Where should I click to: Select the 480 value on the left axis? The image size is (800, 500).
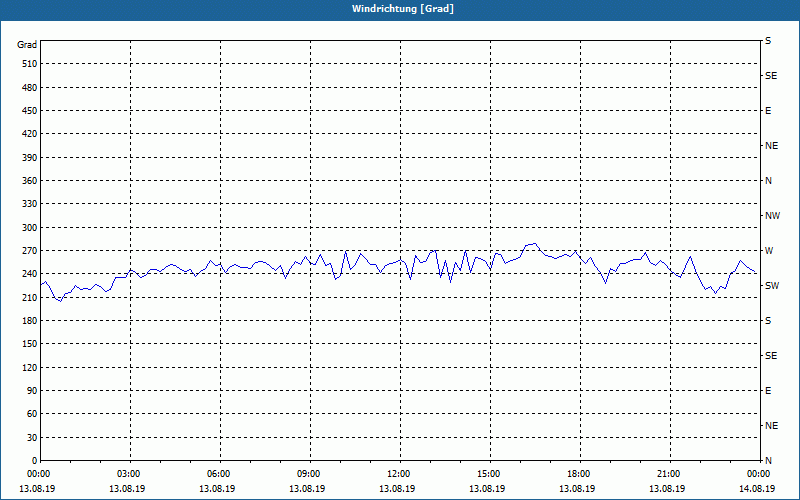click(30, 88)
